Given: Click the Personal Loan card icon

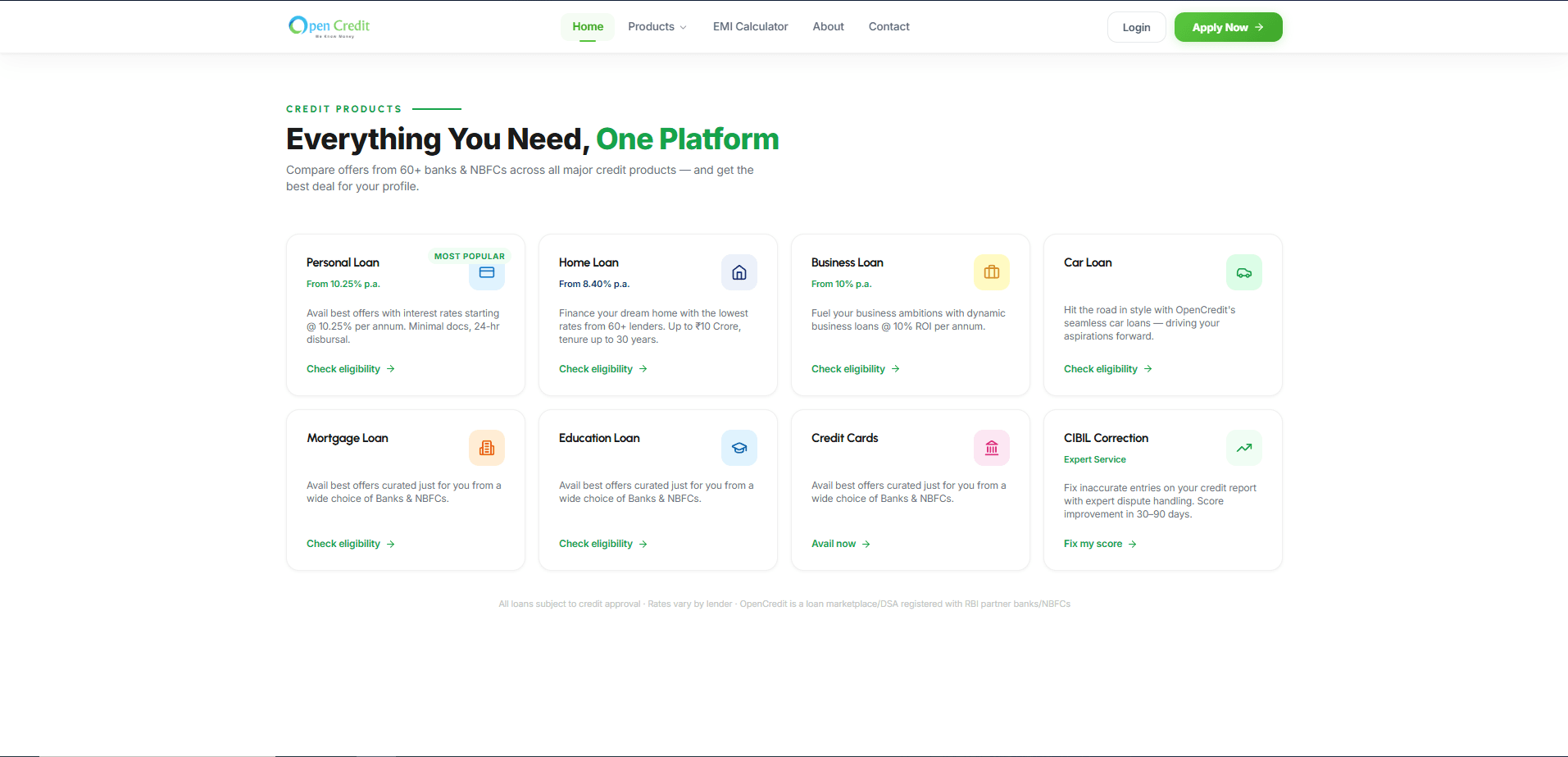Looking at the screenshot, I should (487, 272).
